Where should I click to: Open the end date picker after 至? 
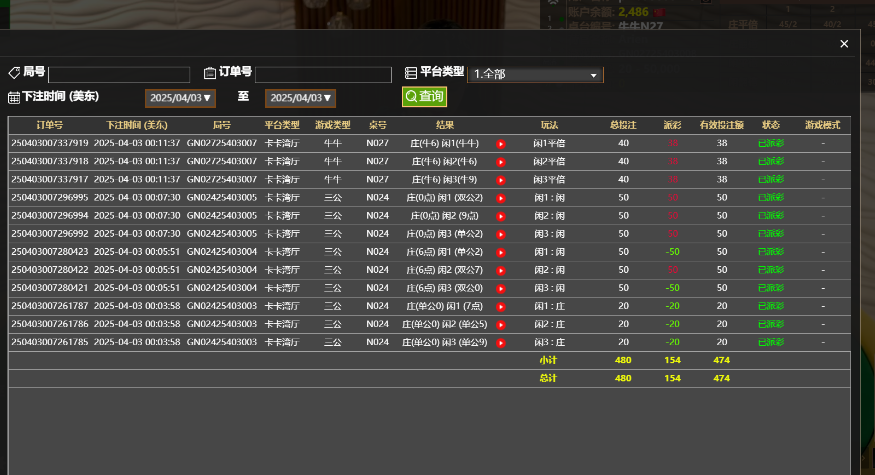tap(301, 98)
